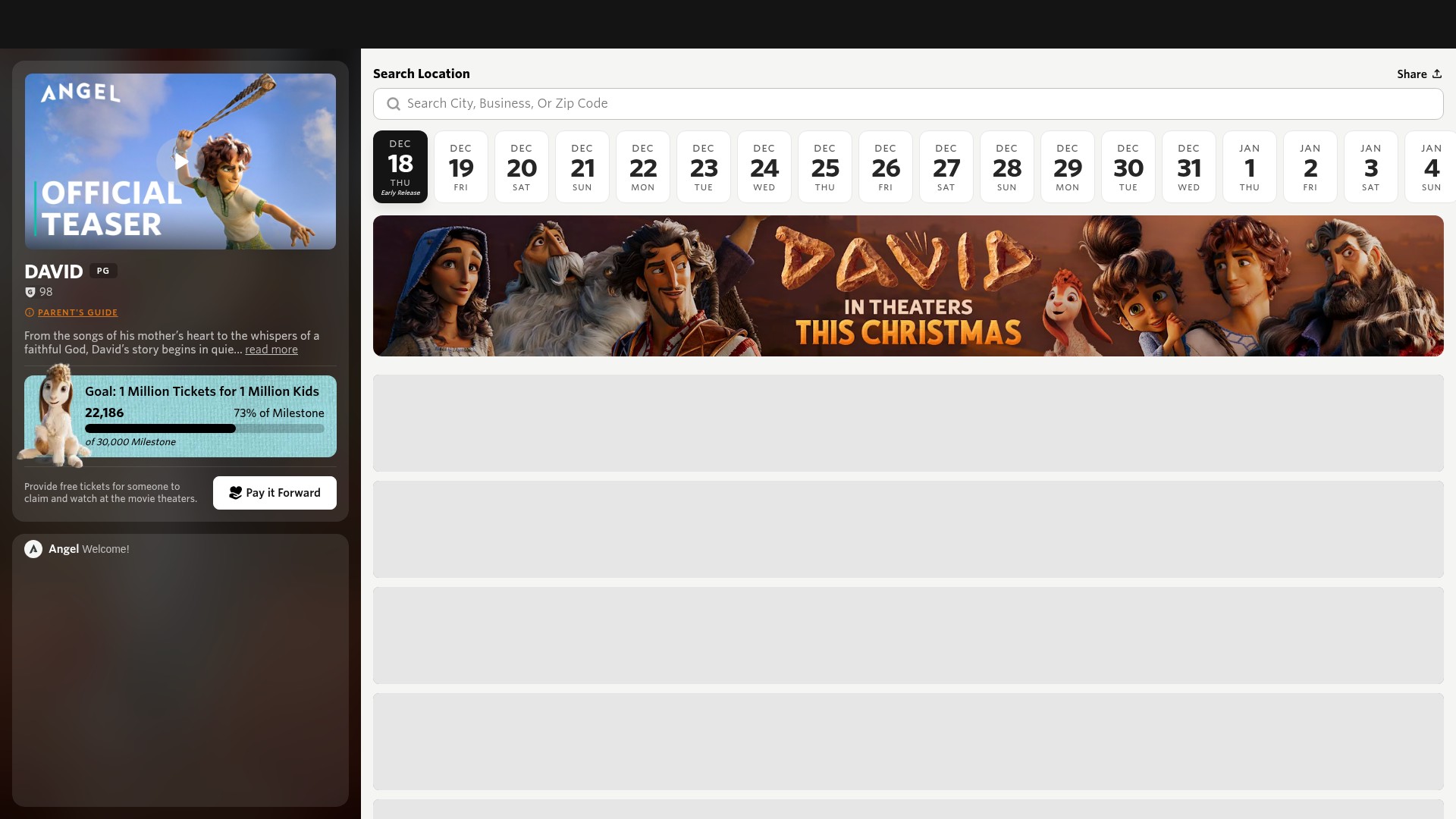Select the Dec 27 Sat date
The image size is (1456, 819).
pyautogui.click(x=946, y=167)
